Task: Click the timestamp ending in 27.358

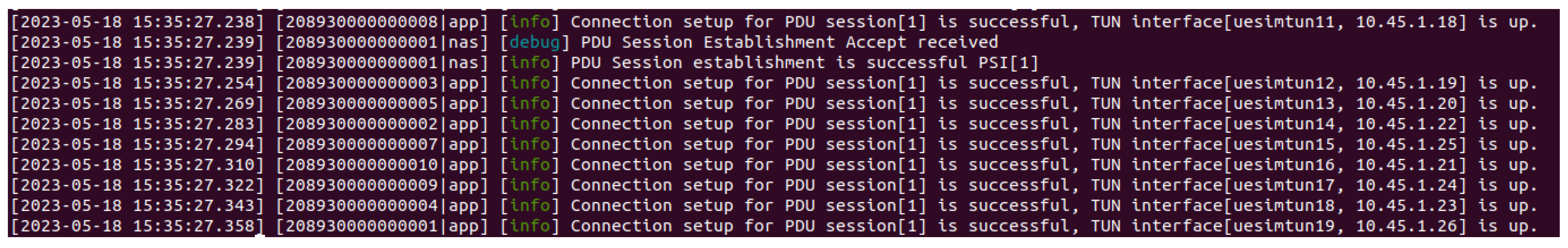Action: pyautogui.click(x=138, y=226)
